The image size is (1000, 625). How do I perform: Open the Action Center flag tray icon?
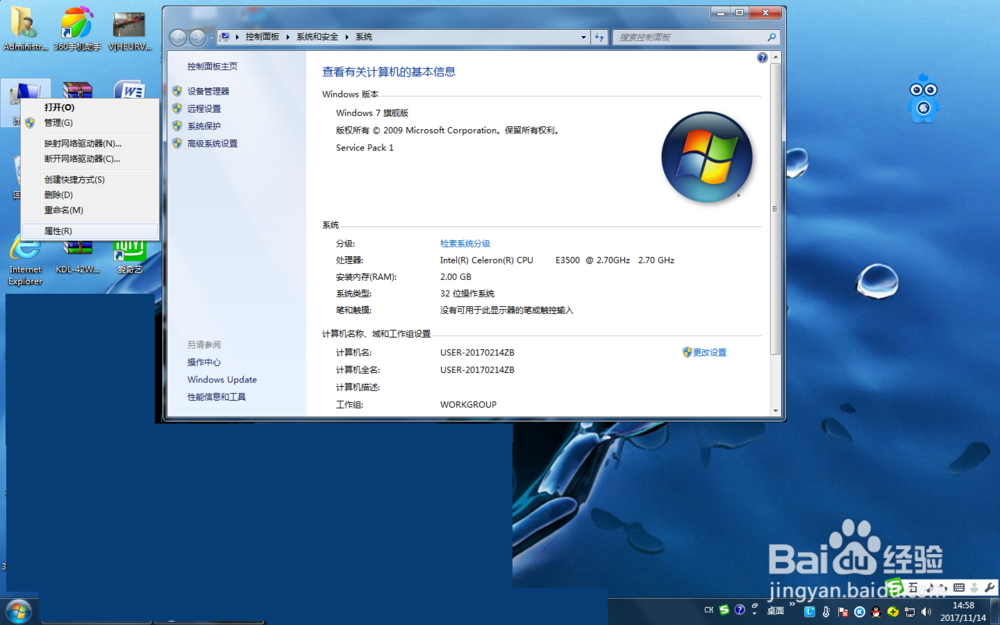(842, 612)
